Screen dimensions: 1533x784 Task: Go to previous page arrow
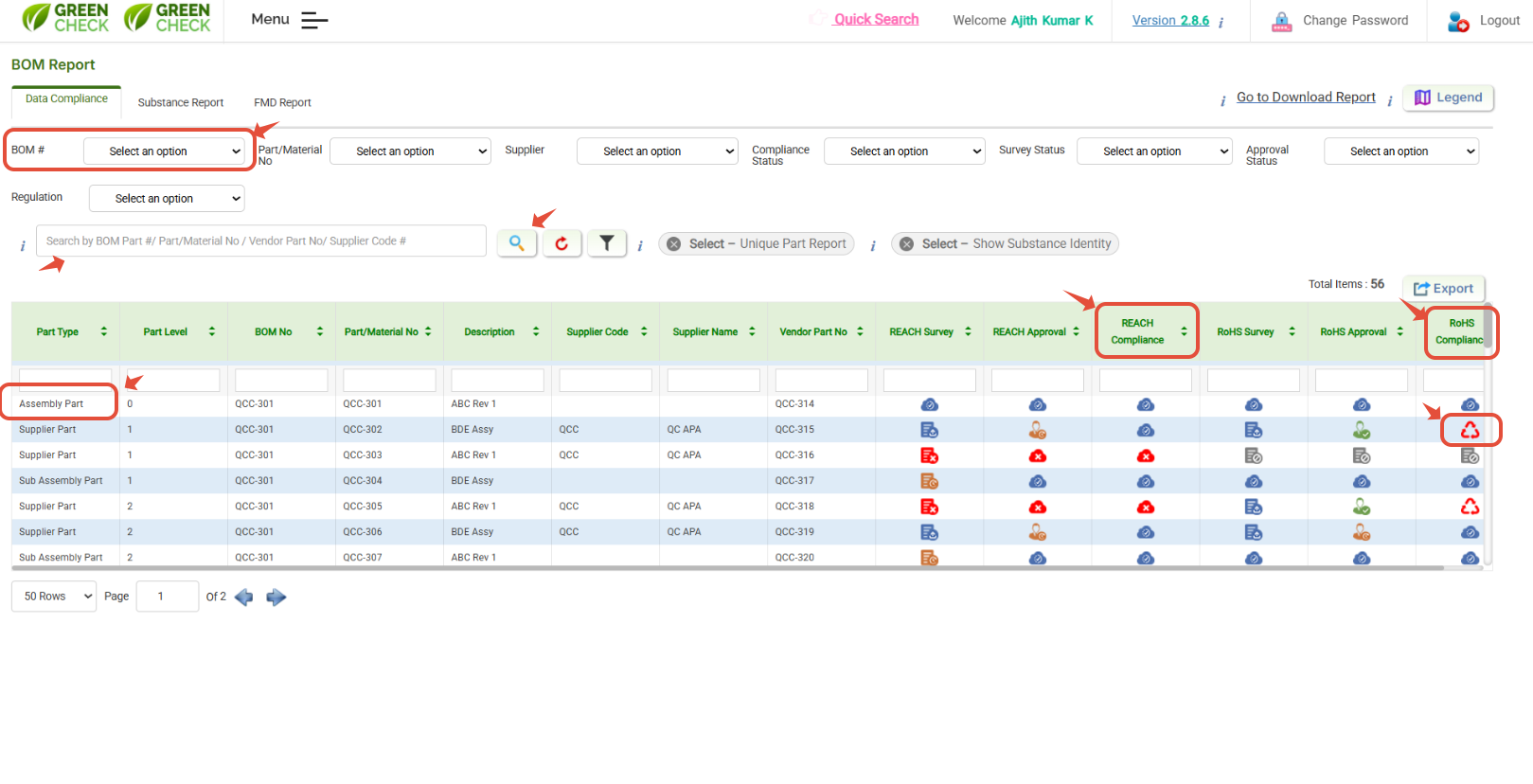click(x=243, y=597)
